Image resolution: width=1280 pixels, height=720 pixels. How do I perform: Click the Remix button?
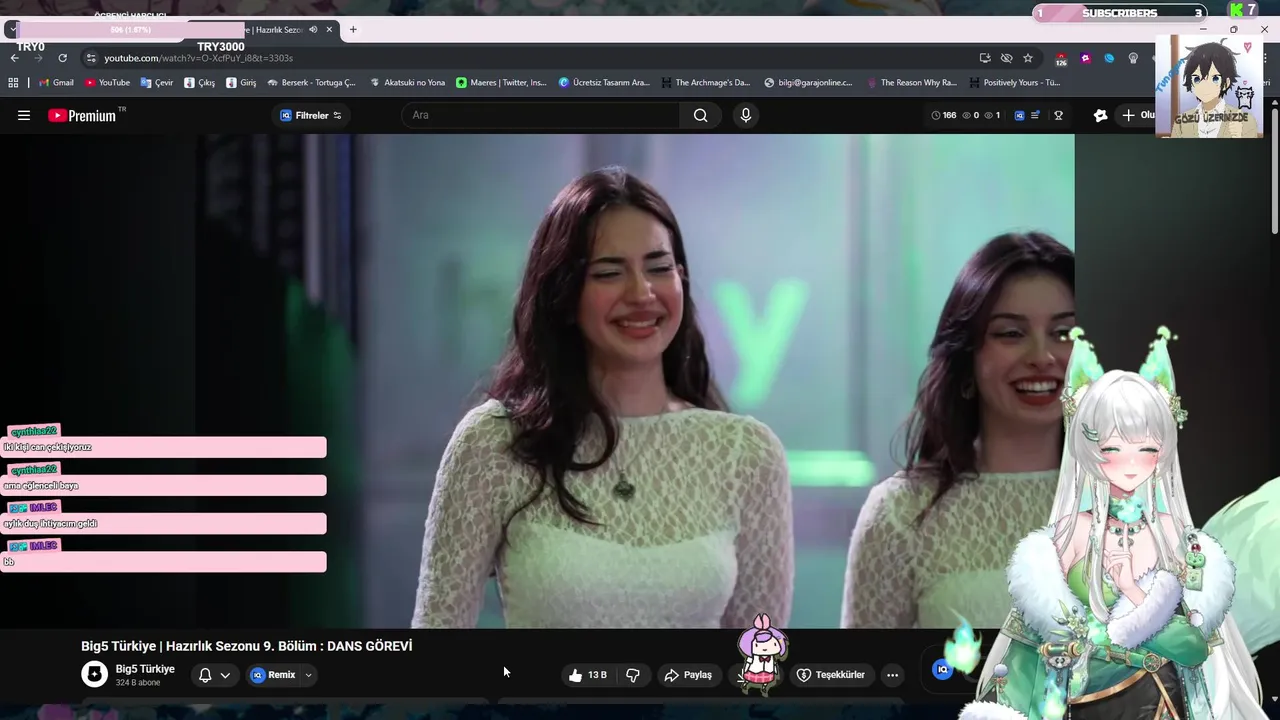(273, 675)
